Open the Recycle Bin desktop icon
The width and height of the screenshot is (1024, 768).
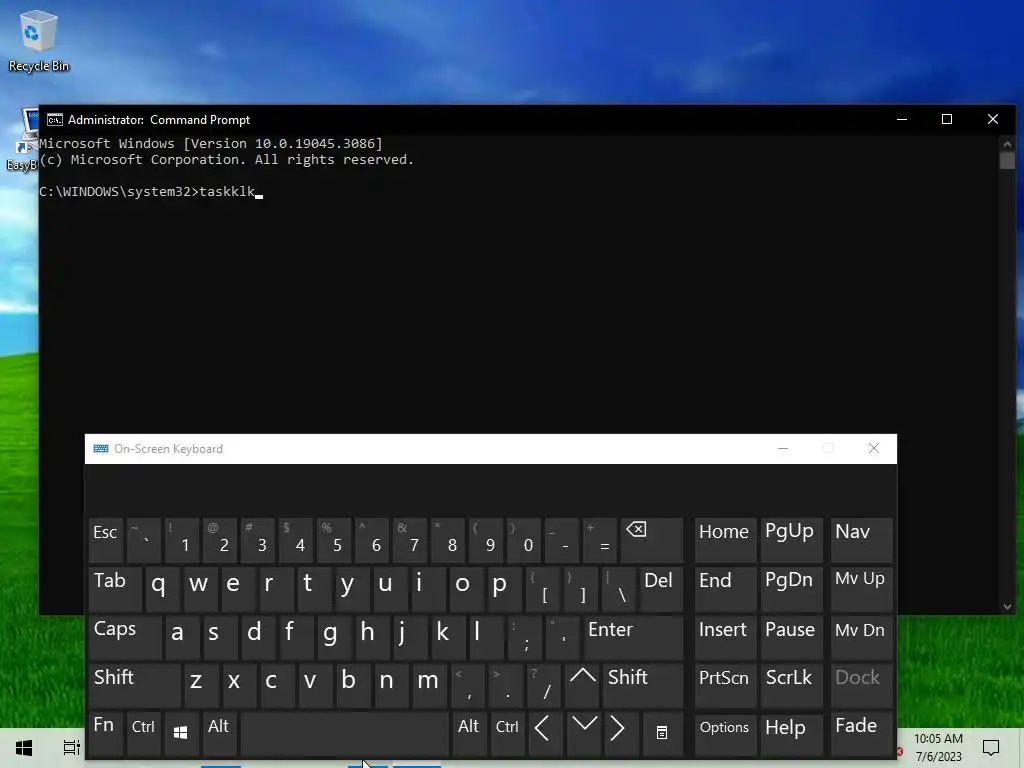(39, 40)
